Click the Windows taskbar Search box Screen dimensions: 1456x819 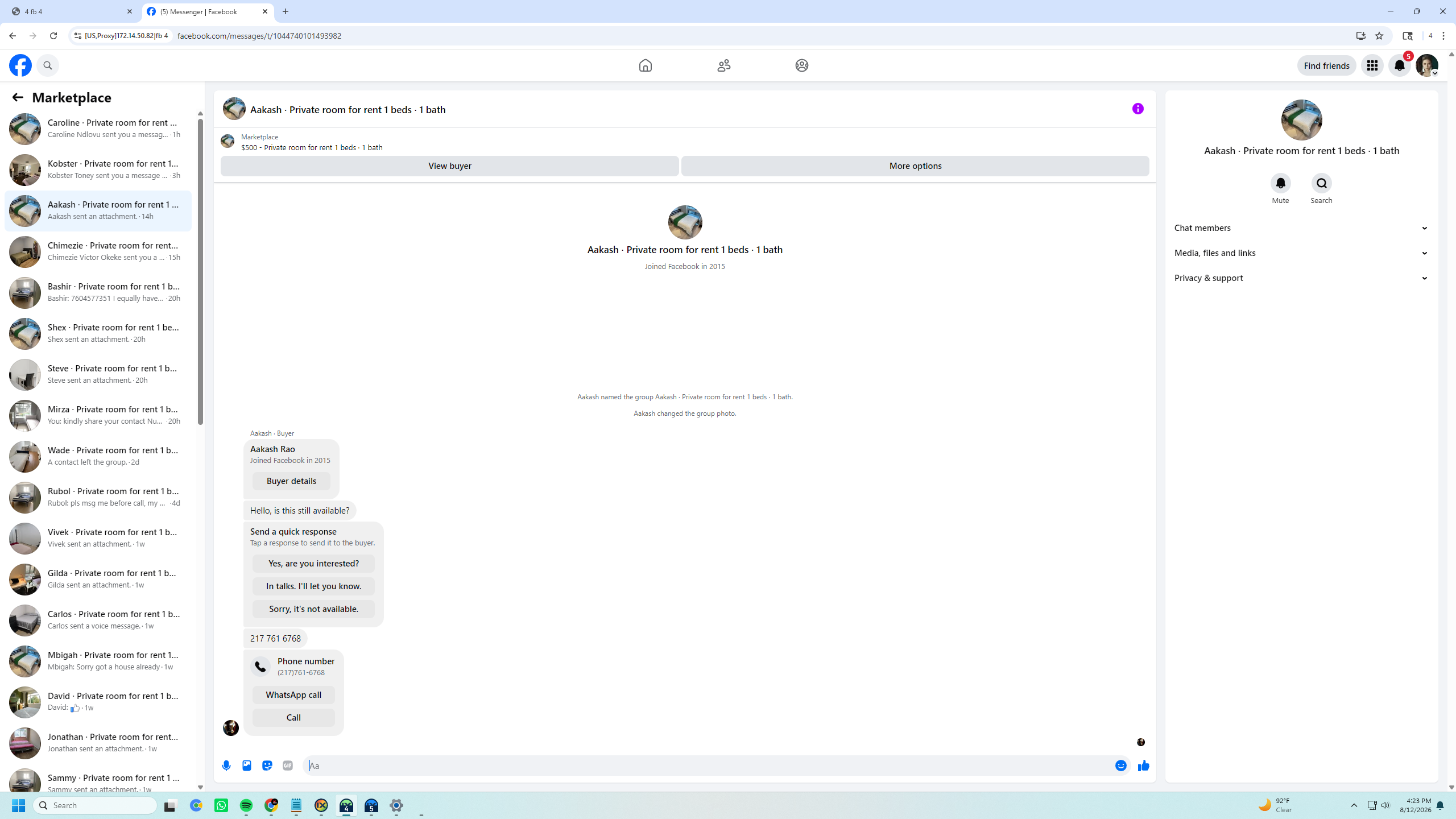click(x=96, y=805)
